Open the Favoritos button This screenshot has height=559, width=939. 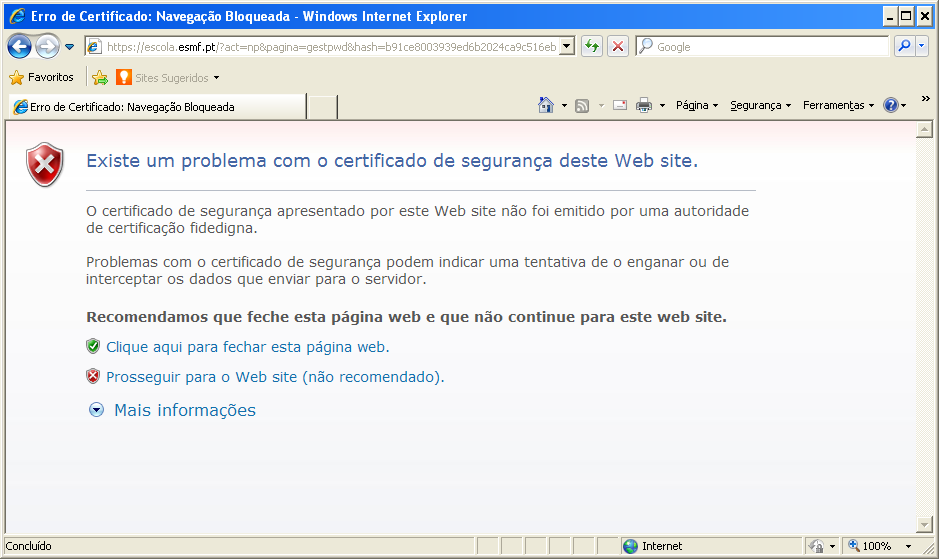click(x=42, y=77)
